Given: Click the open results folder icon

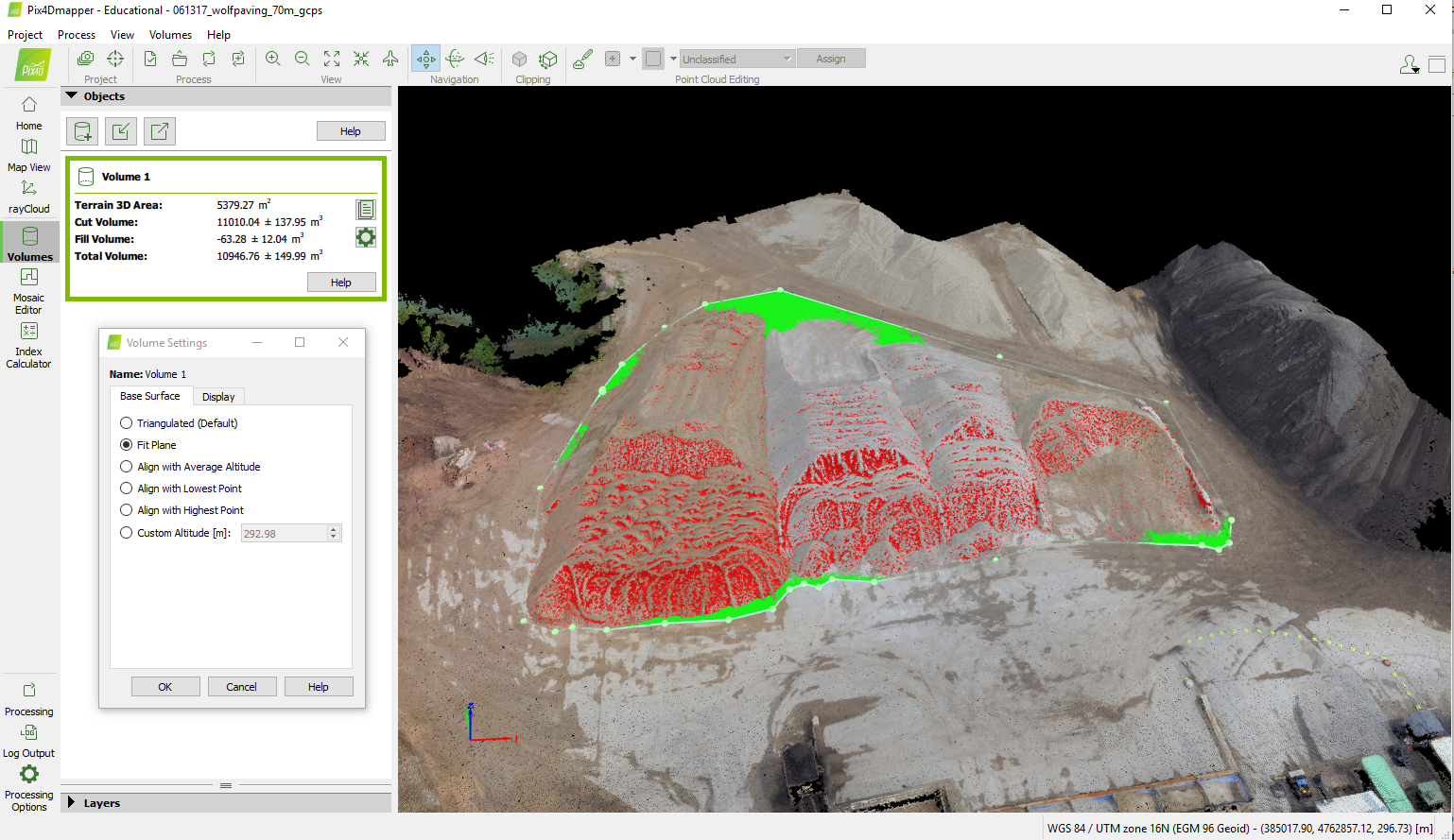Looking at the screenshot, I should coord(180,59).
